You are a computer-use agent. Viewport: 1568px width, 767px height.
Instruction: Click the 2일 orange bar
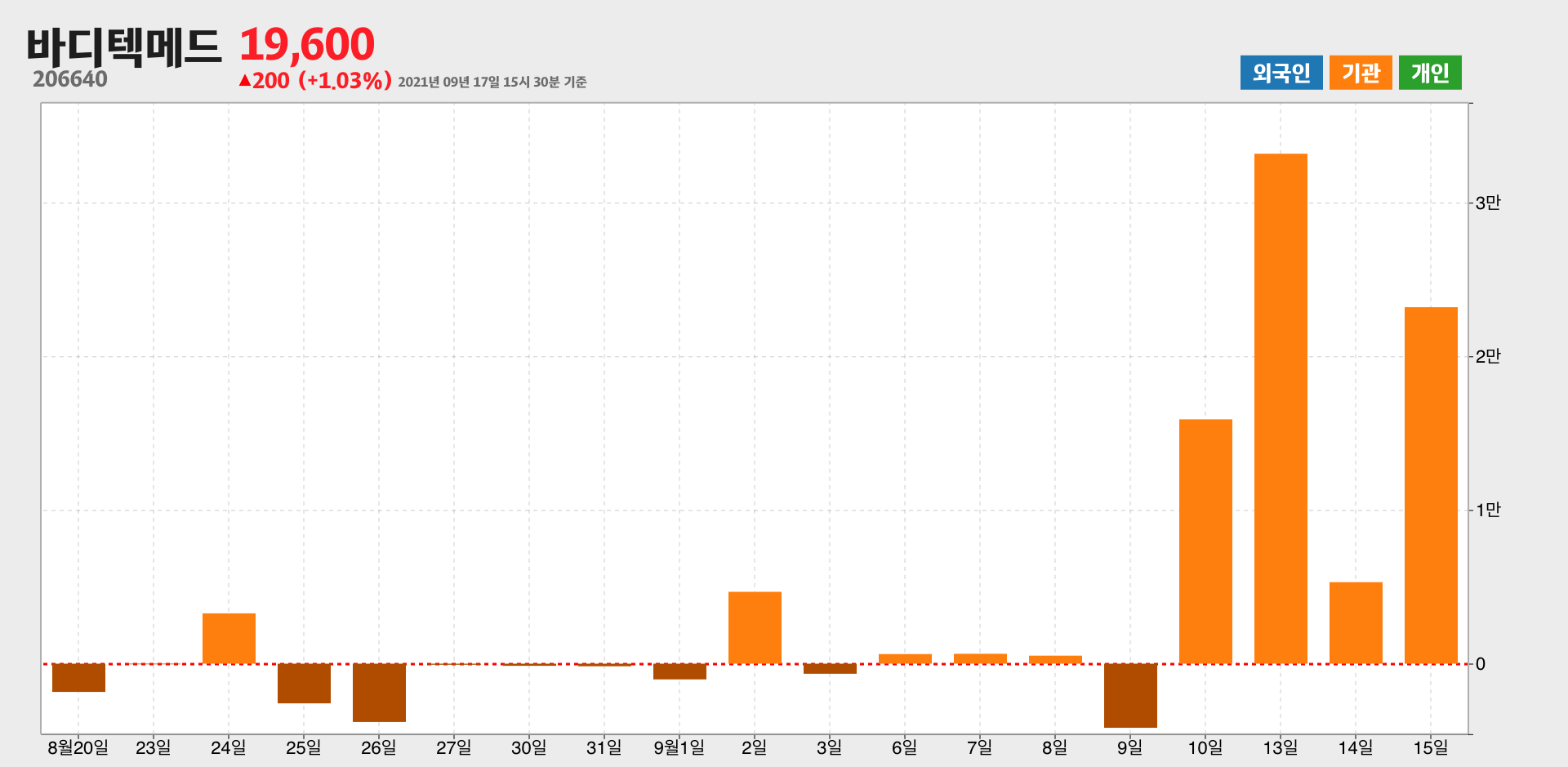coord(755,627)
